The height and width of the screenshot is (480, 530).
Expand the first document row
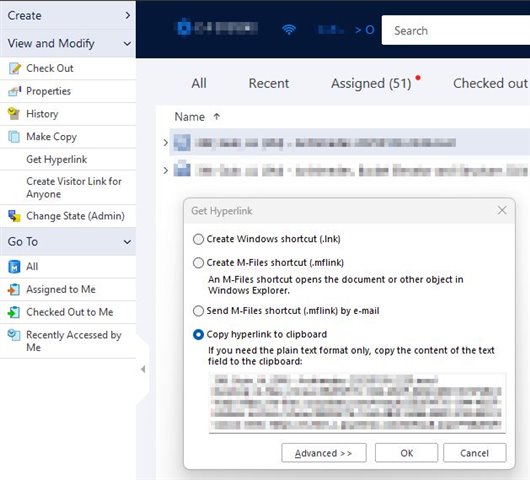coord(165,143)
